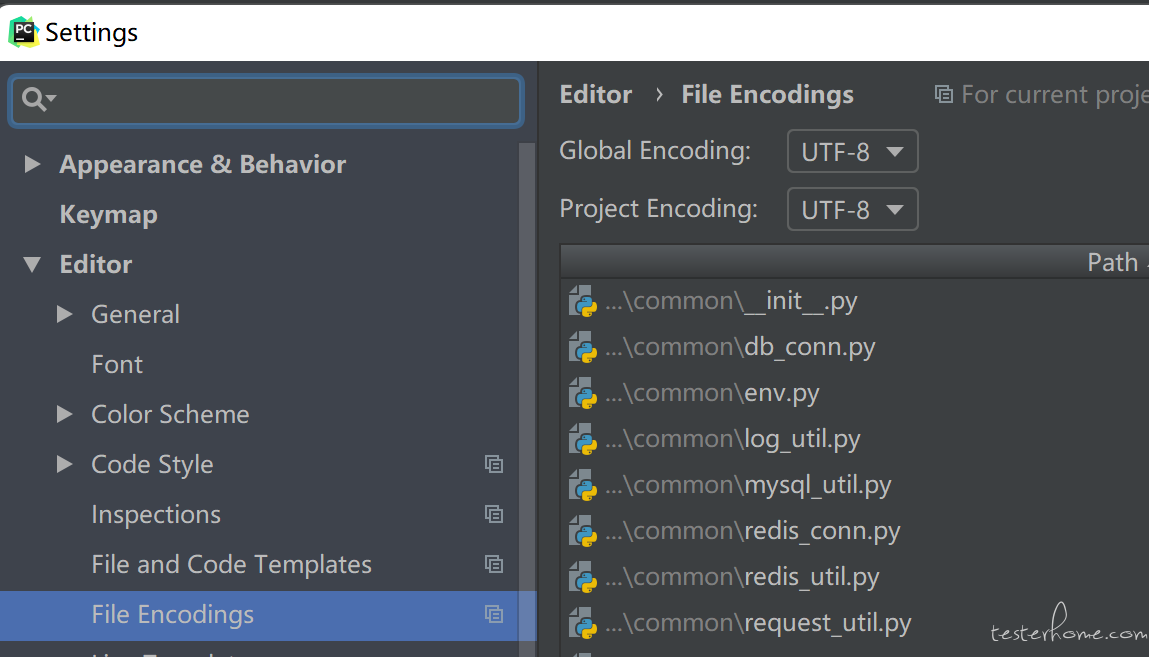Open Font settings
Screen dimensions: 1149x657
coord(117,364)
